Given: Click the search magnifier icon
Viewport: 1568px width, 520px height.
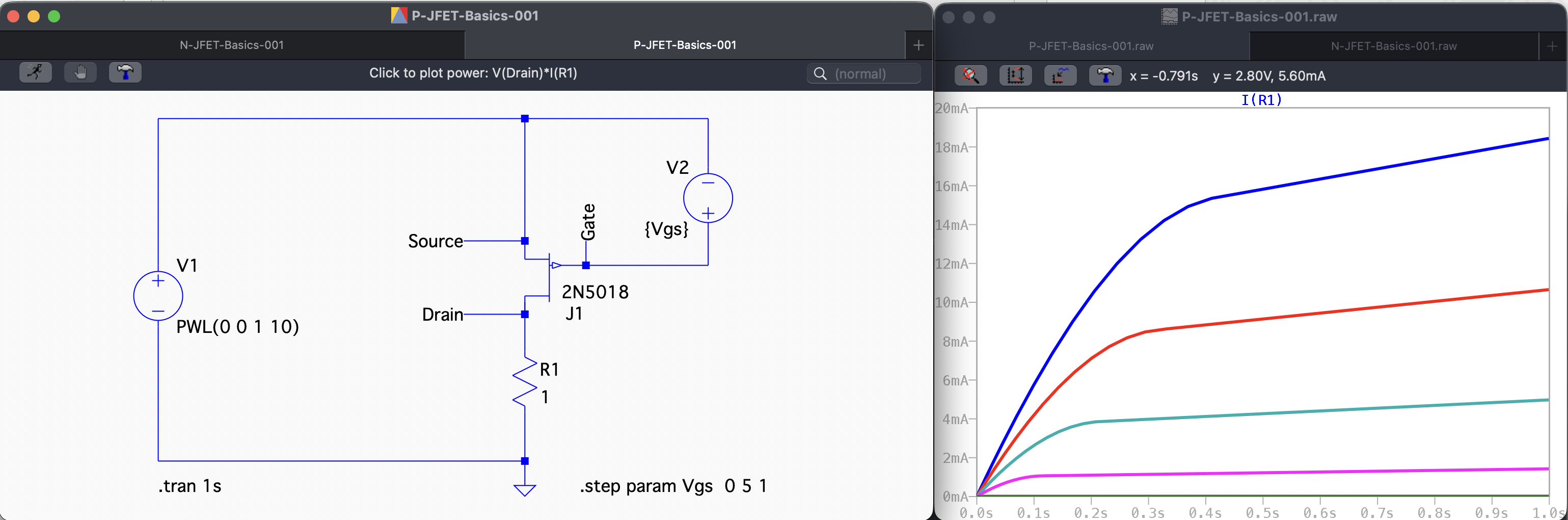Looking at the screenshot, I should [x=820, y=74].
